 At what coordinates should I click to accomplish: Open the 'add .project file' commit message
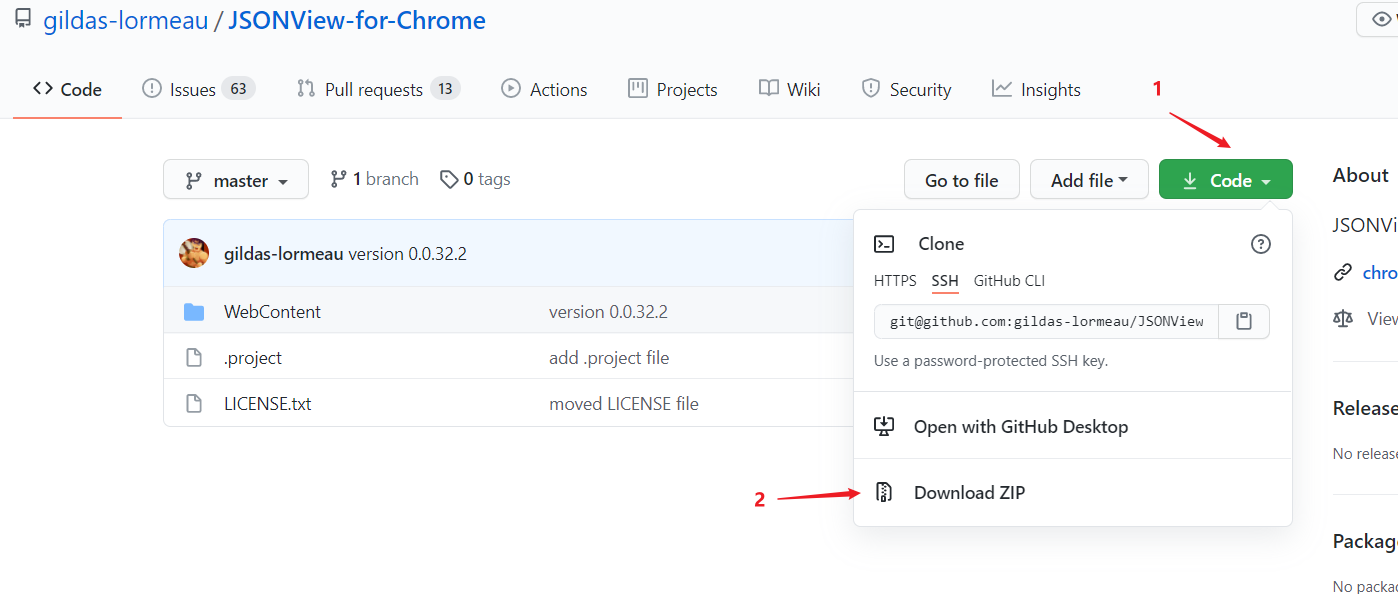pos(609,358)
